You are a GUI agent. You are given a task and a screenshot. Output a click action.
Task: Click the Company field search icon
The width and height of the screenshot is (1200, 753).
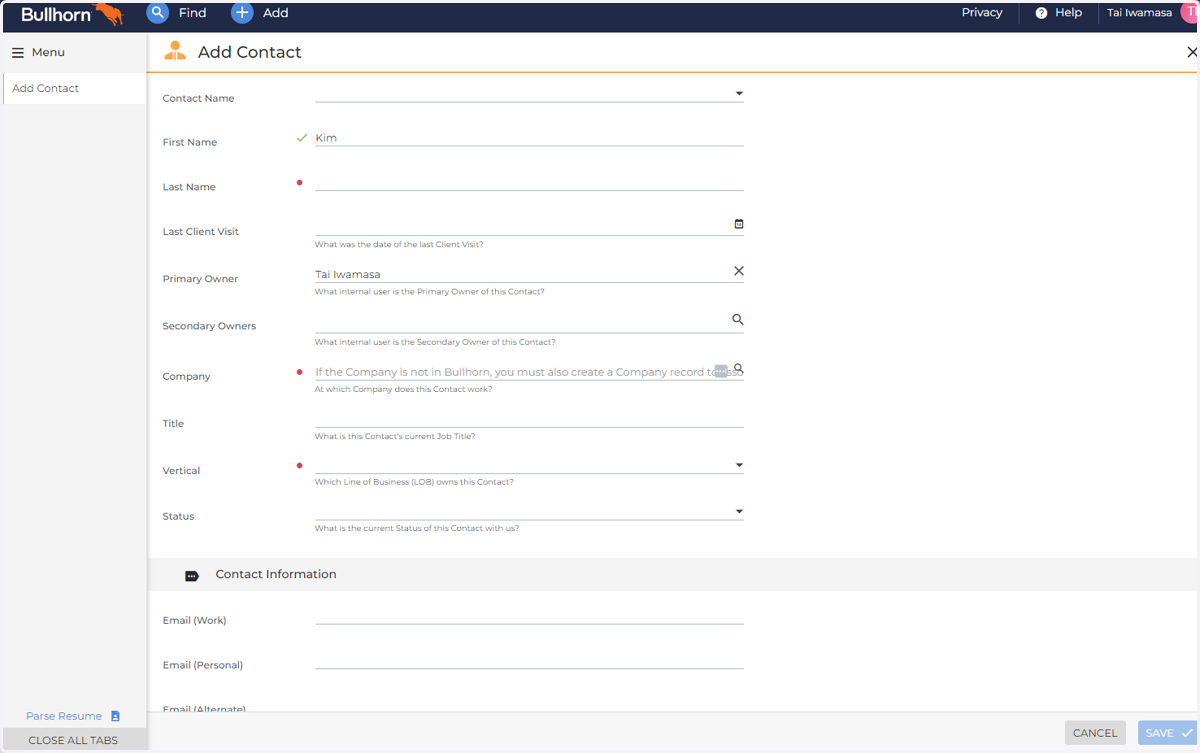pos(739,368)
